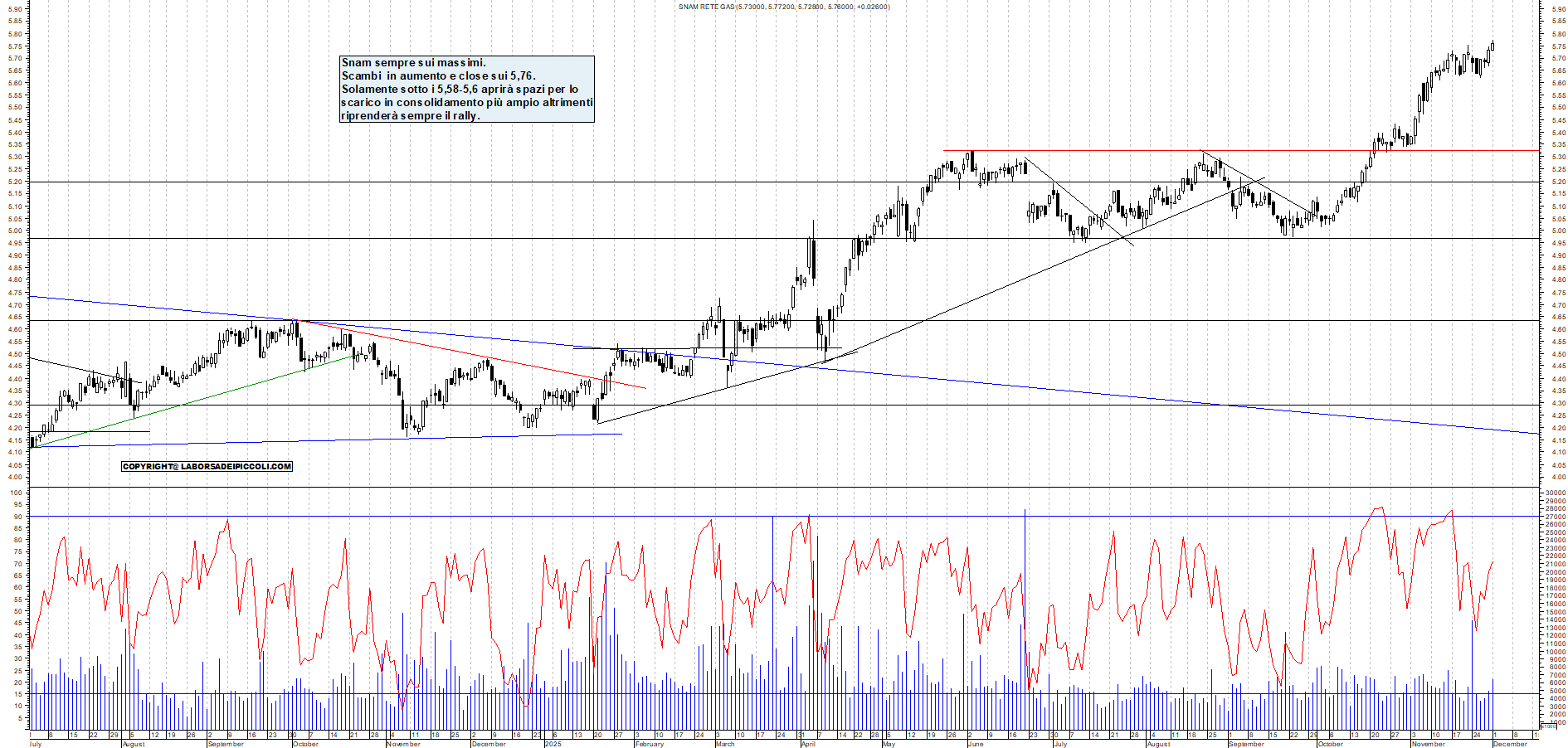This screenshot has width=1568, height=748.
Task: Click the March month label on time axis
Action: 725,744
